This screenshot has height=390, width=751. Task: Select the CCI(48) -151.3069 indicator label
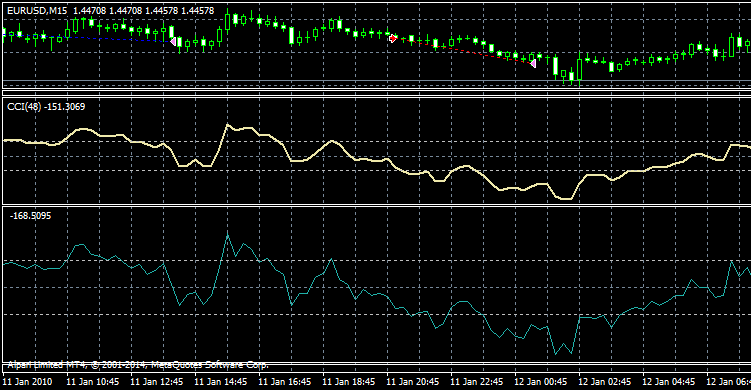(46, 107)
